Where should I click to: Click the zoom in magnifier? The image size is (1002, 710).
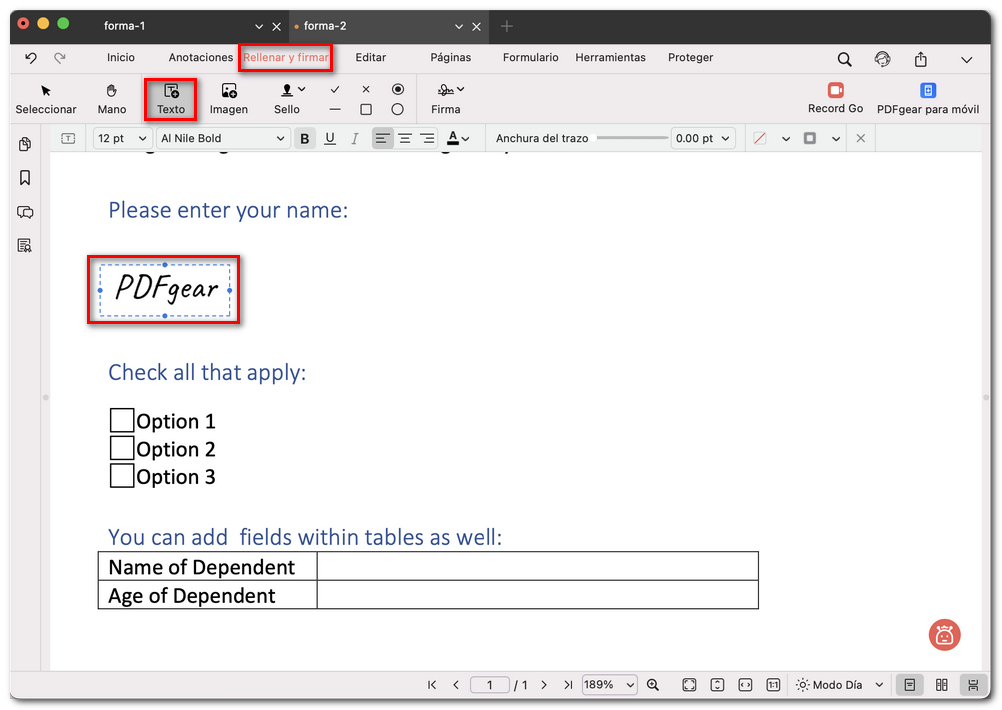(653, 685)
